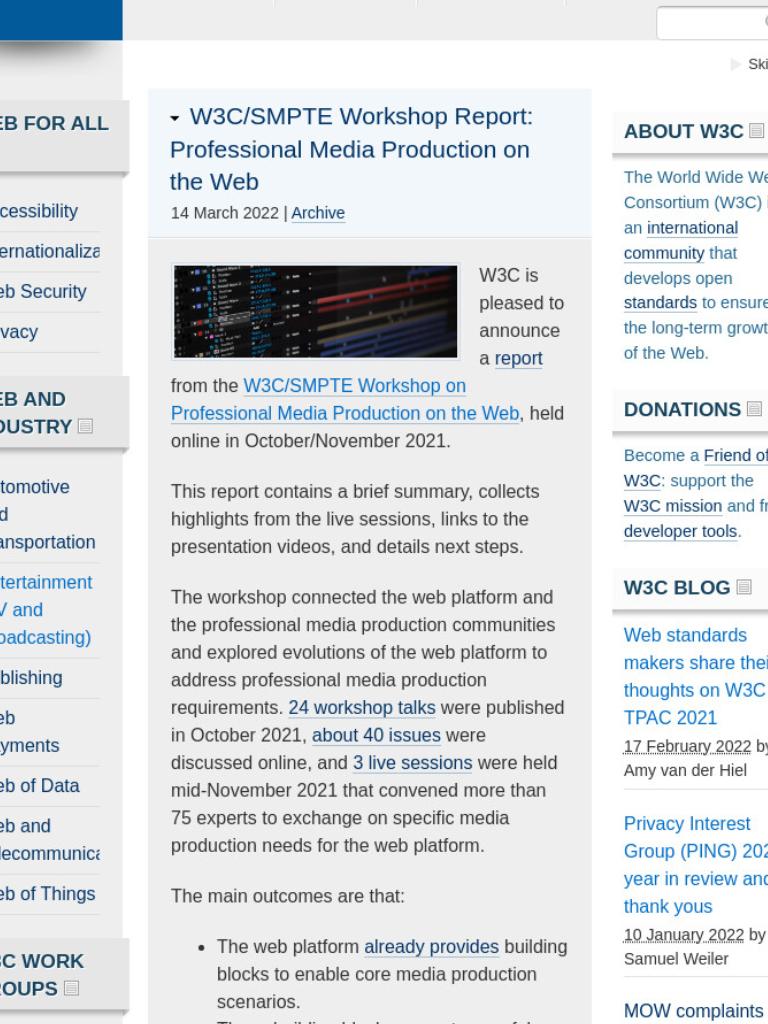The width and height of the screenshot is (768, 1024).
Task: Click the WEB FOR ALL section heading
Action: (x=54, y=123)
